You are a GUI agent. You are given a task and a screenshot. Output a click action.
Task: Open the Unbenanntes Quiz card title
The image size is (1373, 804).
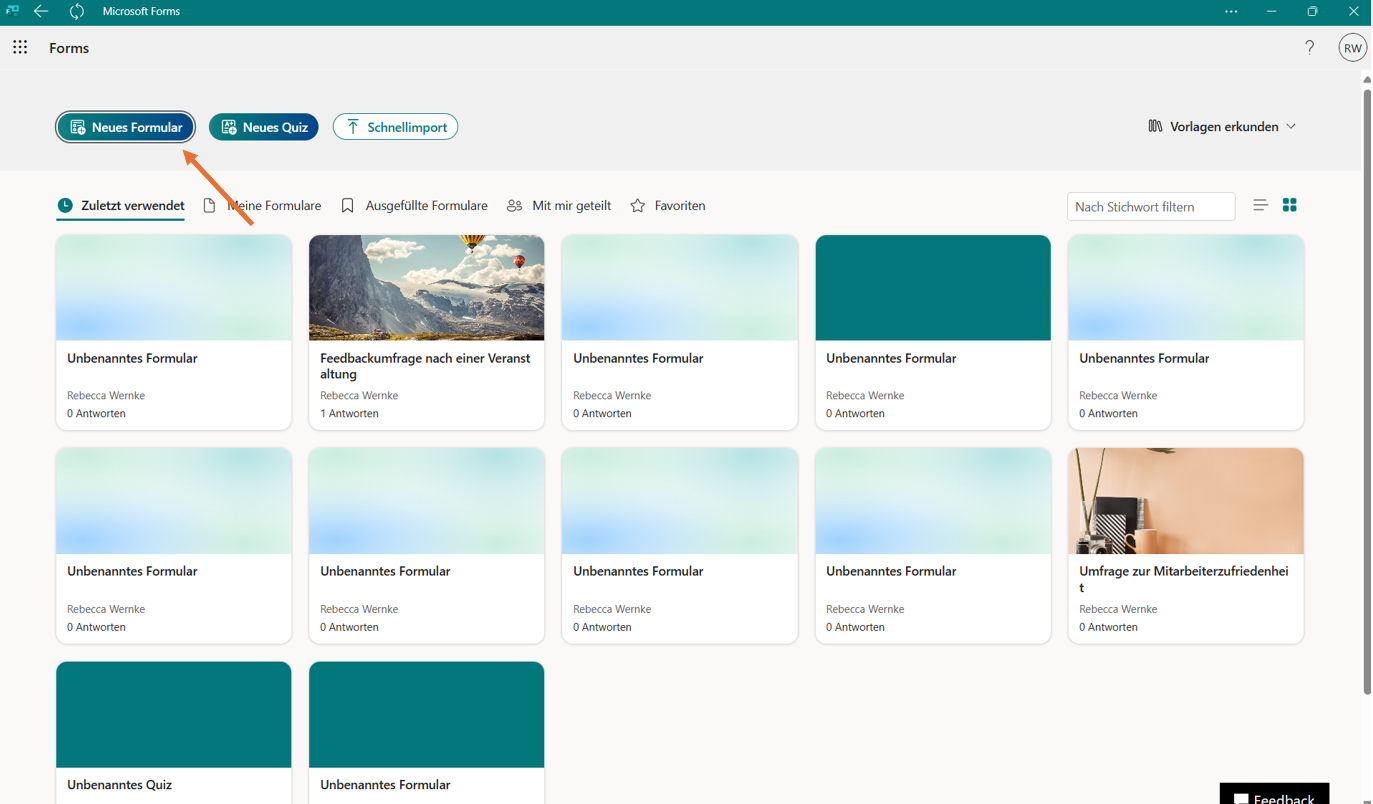coord(120,785)
